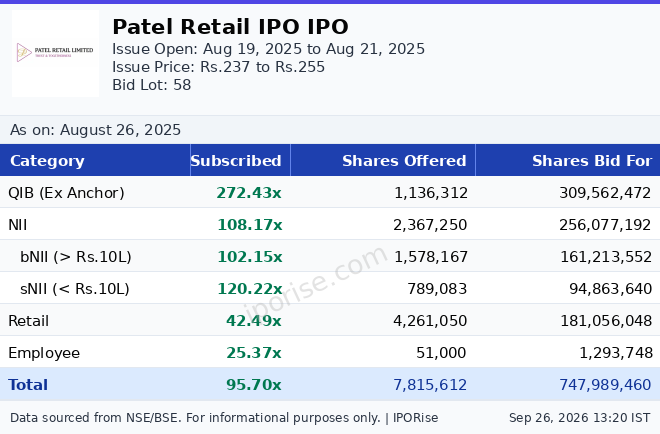Select the Total row label
Viewport: 660px width, 434px height.
coord(28,385)
